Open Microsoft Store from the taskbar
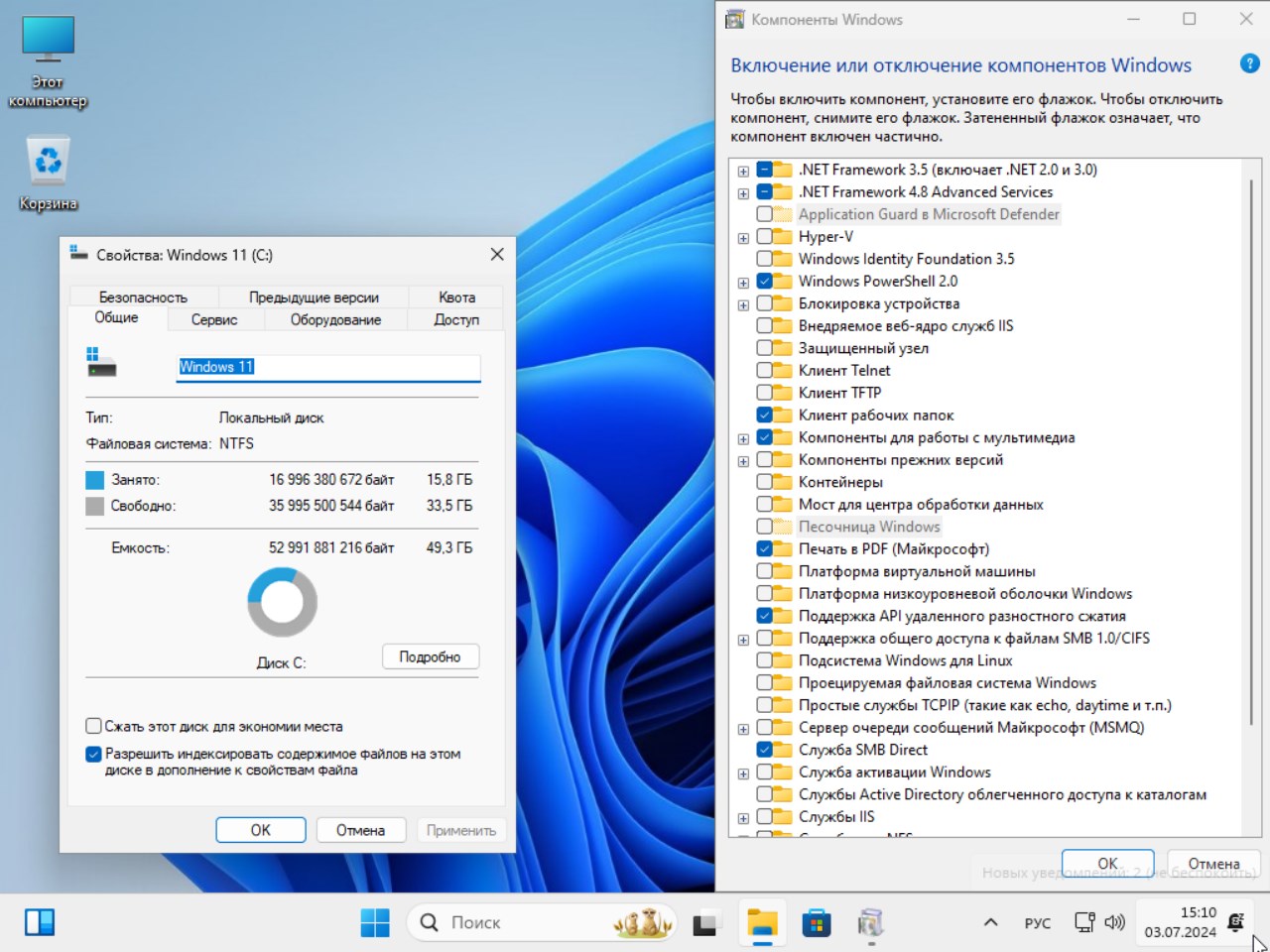The image size is (1270, 952). coord(816,923)
